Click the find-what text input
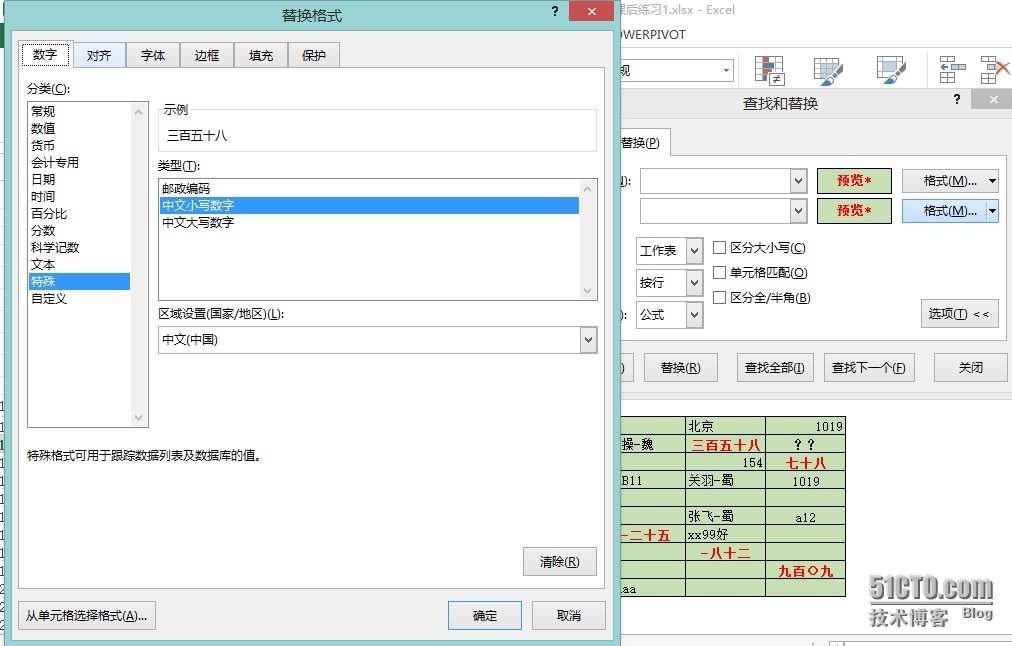The image size is (1012, 646). coord(715,181)
